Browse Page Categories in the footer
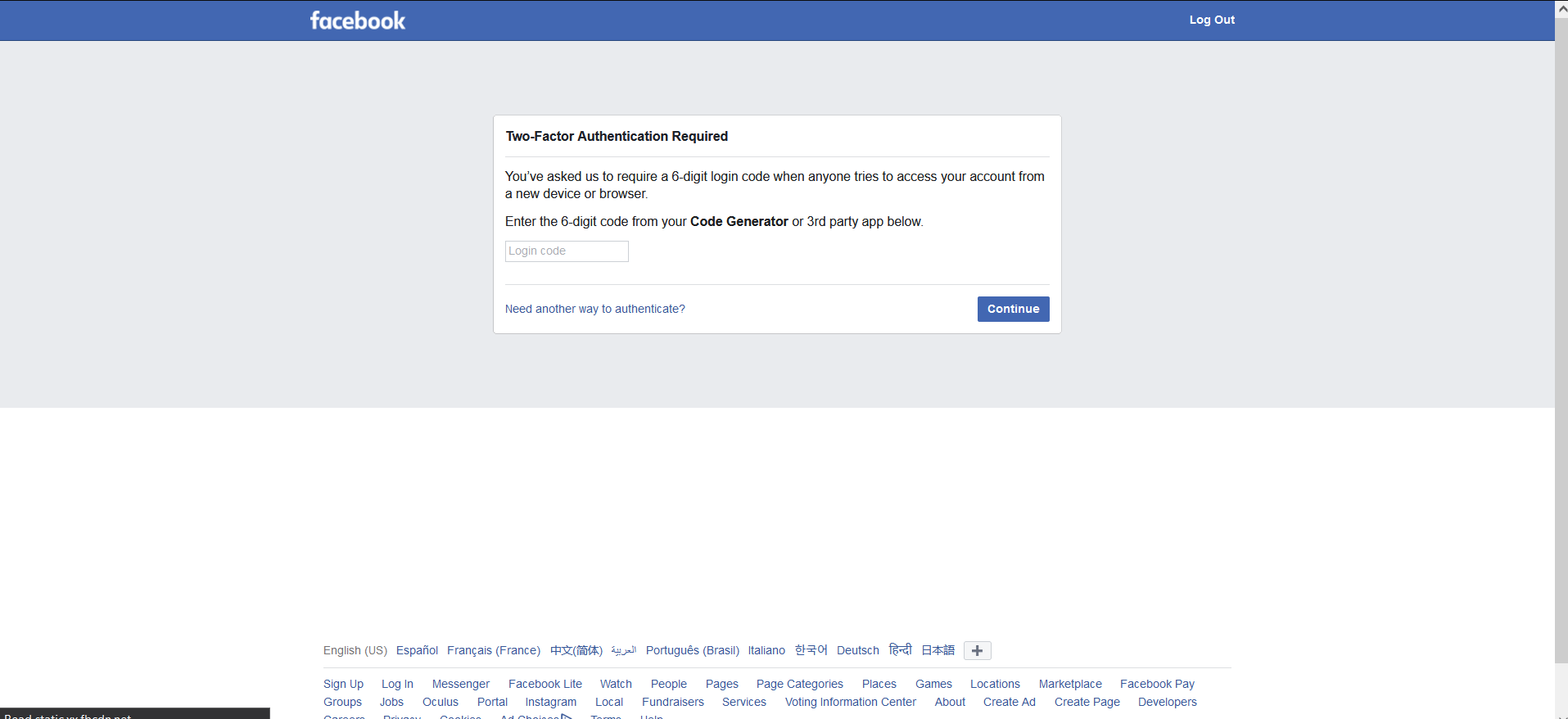The width and height of the screenshot is (1568, 719). click(800, 684)
